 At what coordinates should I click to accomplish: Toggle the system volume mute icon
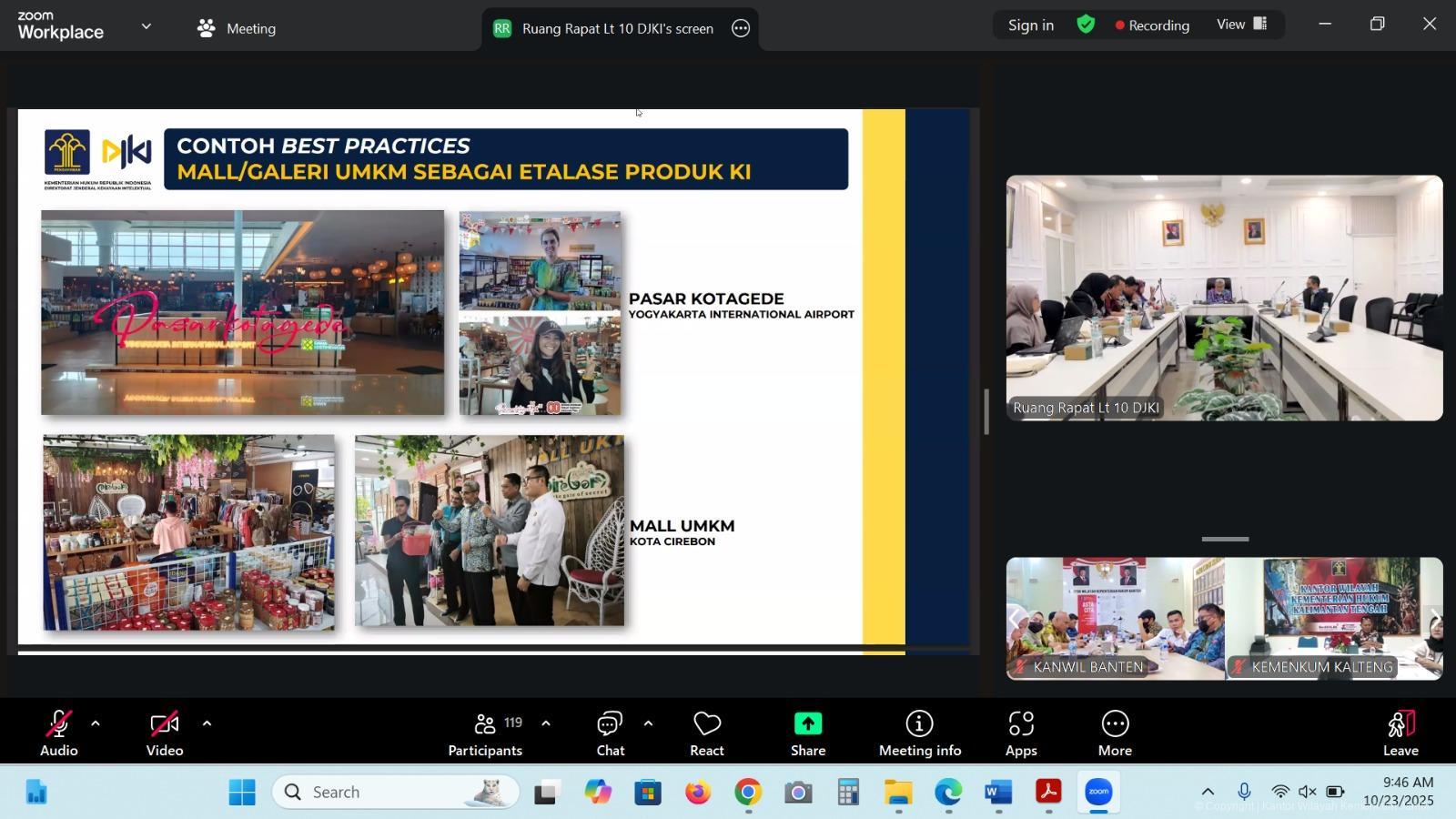(x=1307, y=792)
